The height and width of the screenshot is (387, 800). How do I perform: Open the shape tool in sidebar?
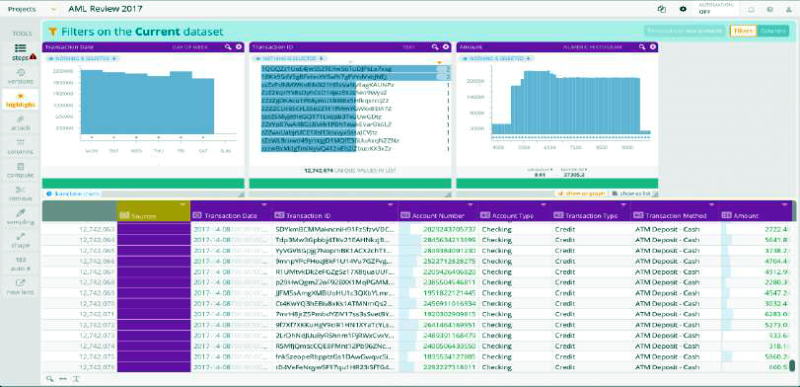click(x=20, y=240)
